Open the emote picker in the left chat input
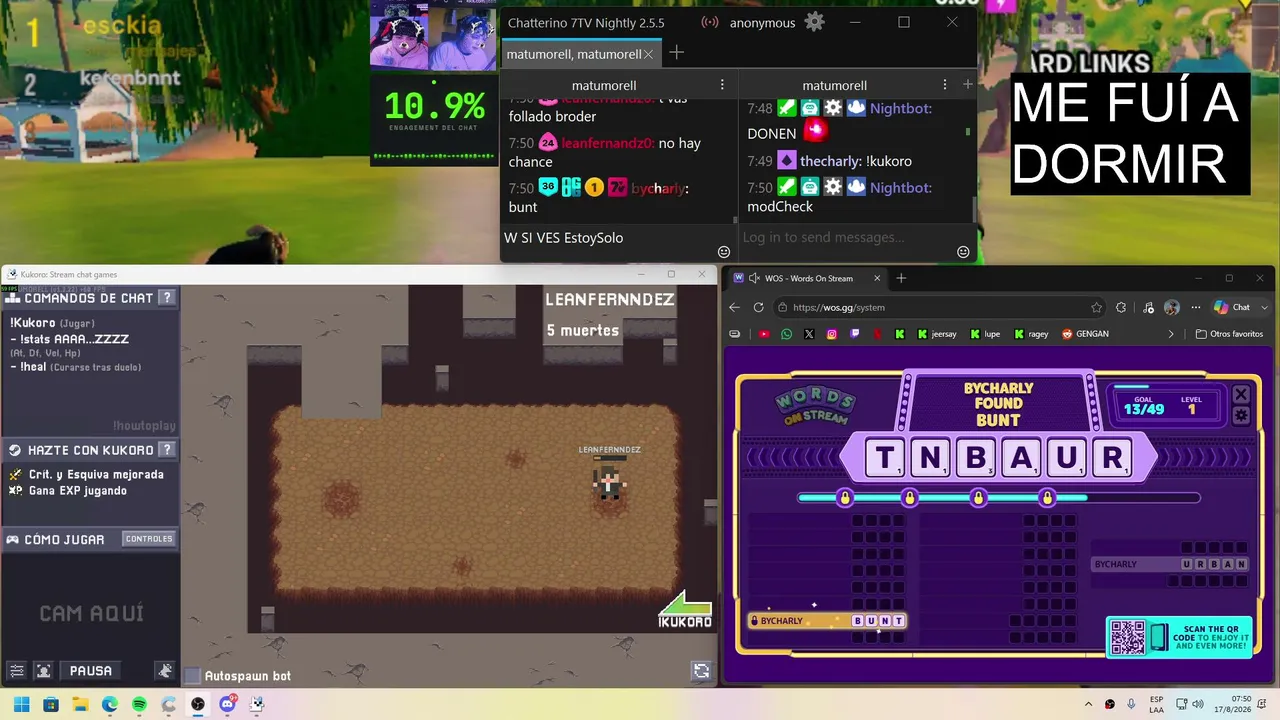Image resolution: width=1280 pixels, height=720 pixels. tap(724, 251)
